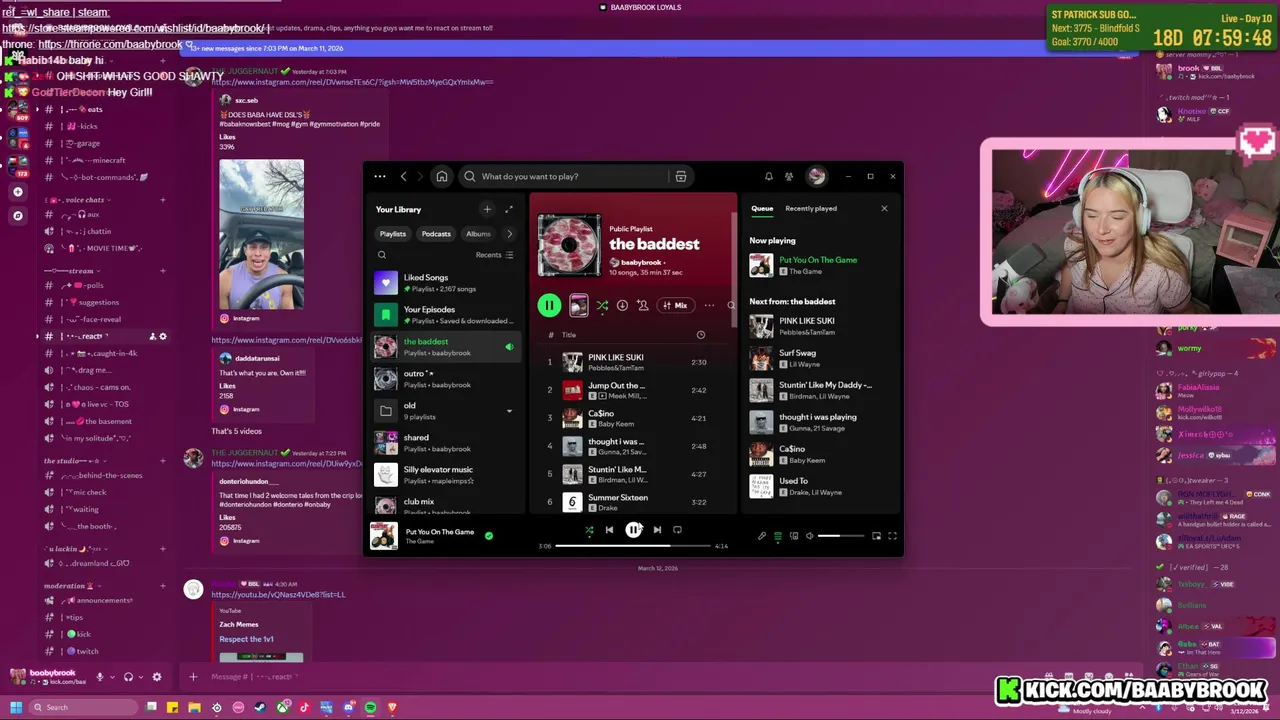This screenshot has height=720, width=1280.
Task: Pause playback in bottom player bar
Action: click(x=633, y=530)
